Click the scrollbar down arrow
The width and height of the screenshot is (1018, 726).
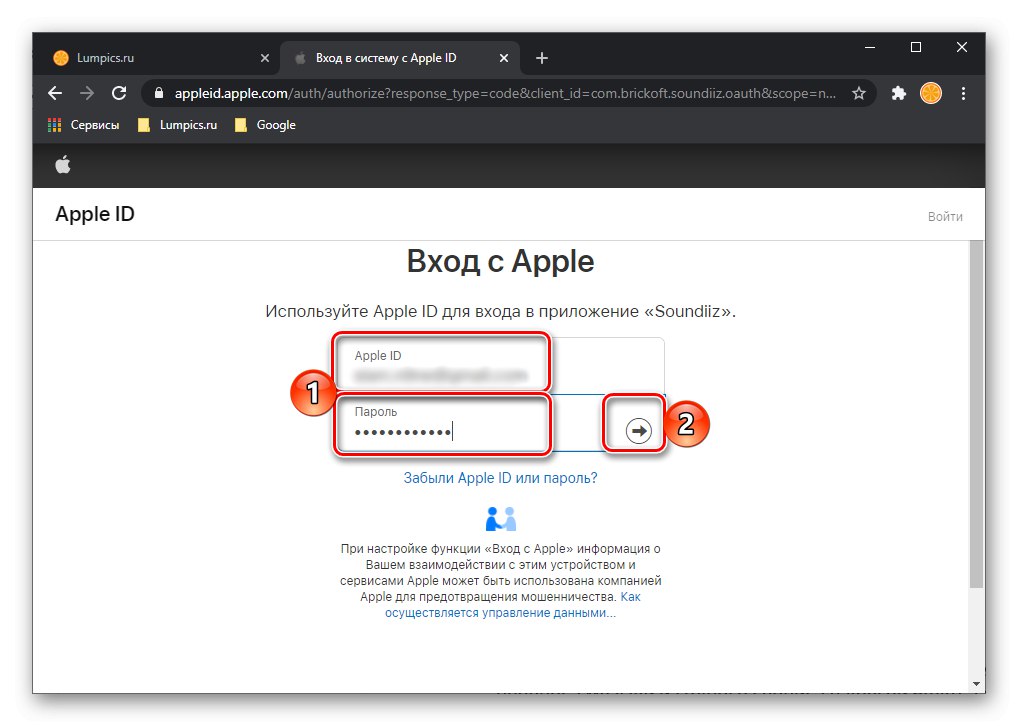click(976, 684)
